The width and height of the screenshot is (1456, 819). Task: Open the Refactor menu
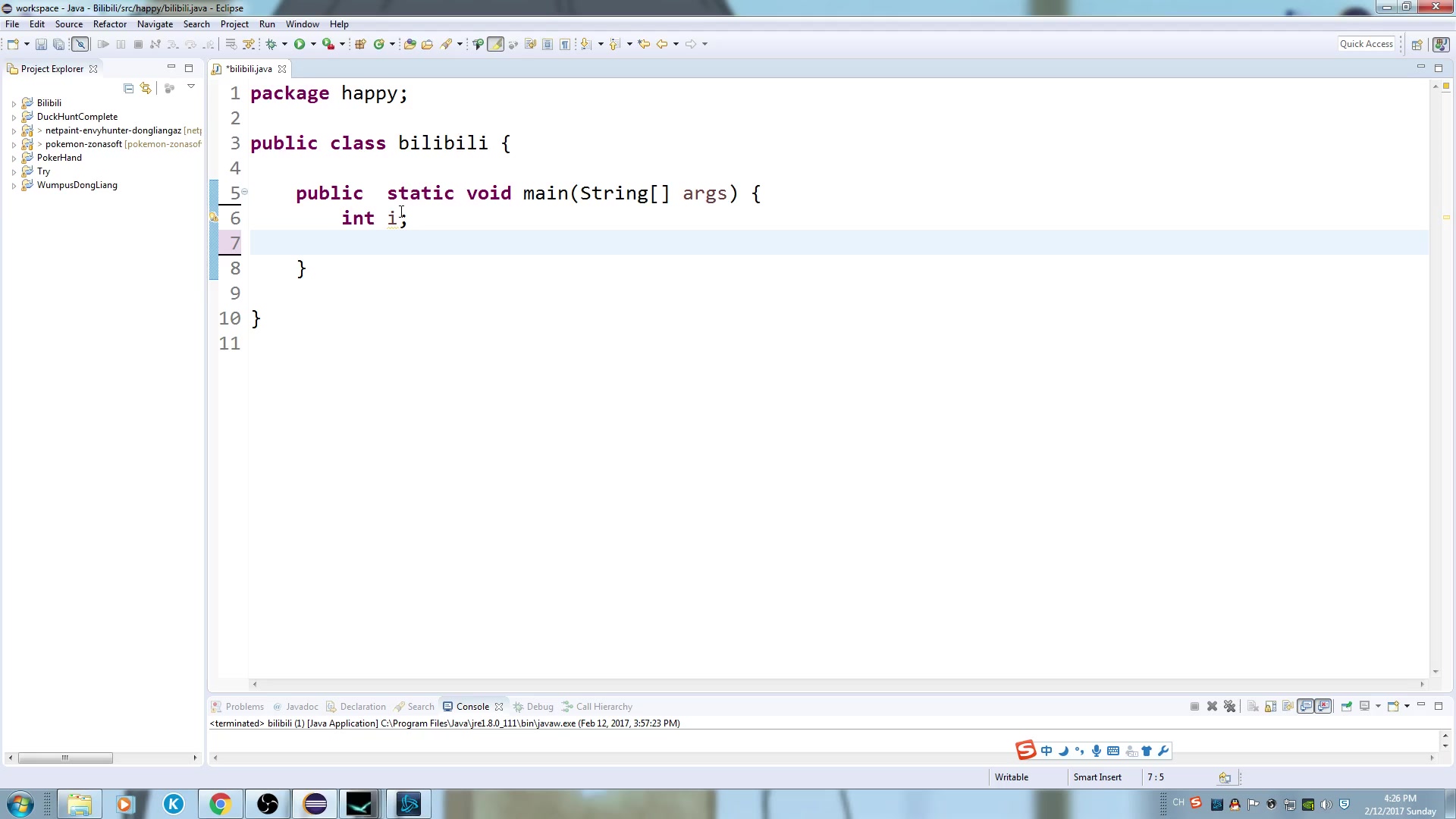(x=109, y=24)
